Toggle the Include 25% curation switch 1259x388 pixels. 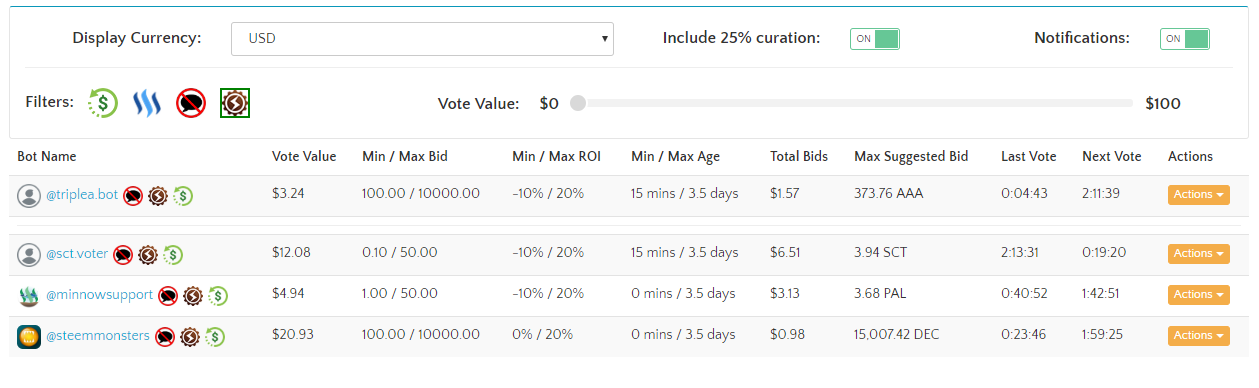coord(875,39)
